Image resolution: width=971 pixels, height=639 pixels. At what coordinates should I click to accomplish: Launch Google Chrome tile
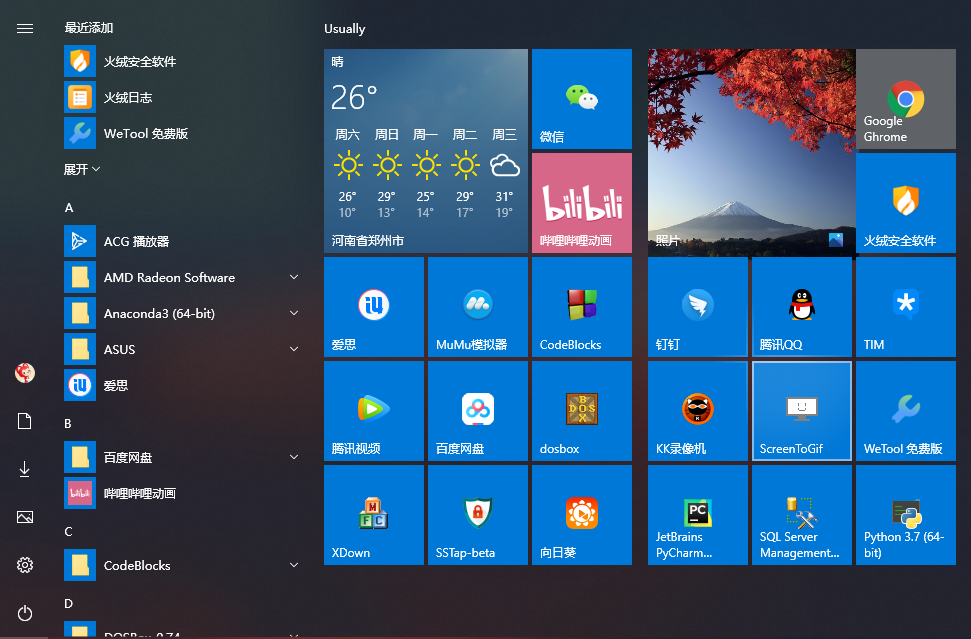[x=905, y=99]
